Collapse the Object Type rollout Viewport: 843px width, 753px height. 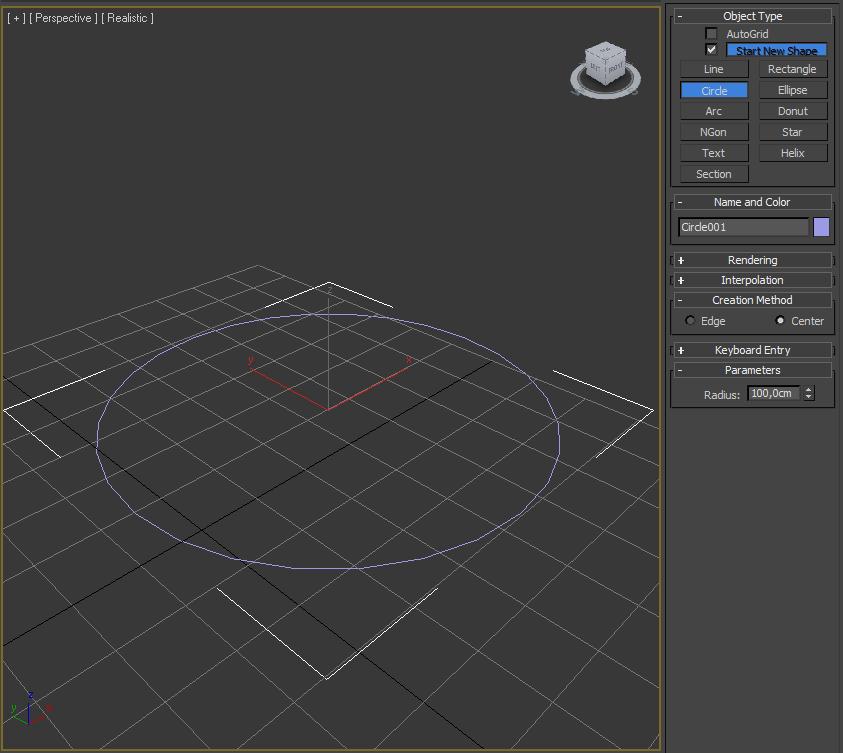point(752,16)
